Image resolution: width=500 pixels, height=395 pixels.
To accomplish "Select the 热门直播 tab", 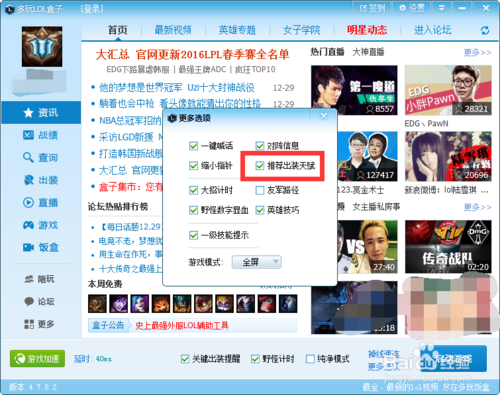I will click(x=327, y=52).
